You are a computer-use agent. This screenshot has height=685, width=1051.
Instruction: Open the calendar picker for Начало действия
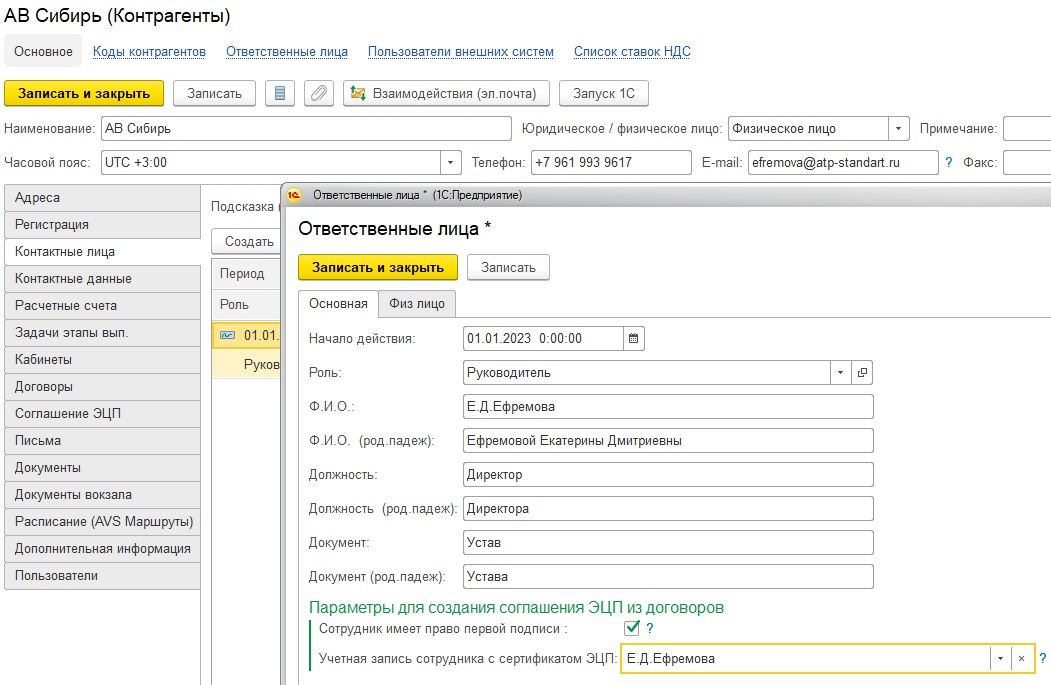[634, 339]
